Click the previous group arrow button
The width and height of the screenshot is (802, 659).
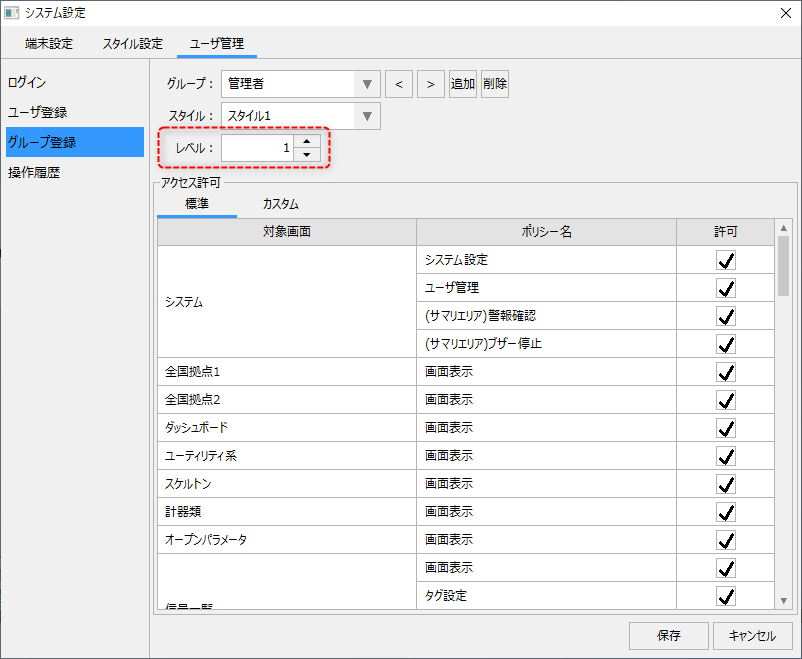[398, 84]
